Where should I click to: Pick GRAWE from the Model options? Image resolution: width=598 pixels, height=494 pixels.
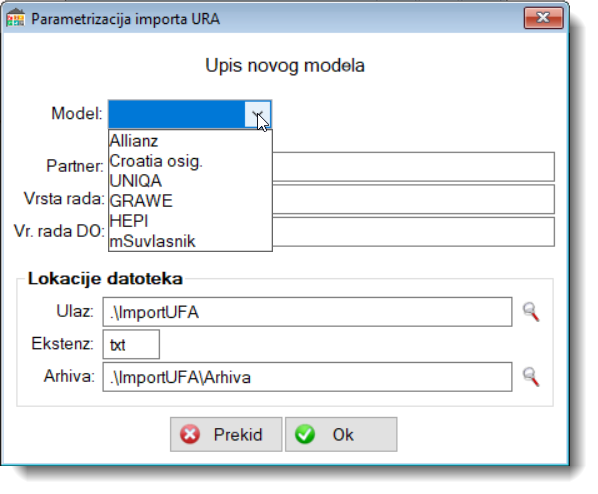coord(190,201)
